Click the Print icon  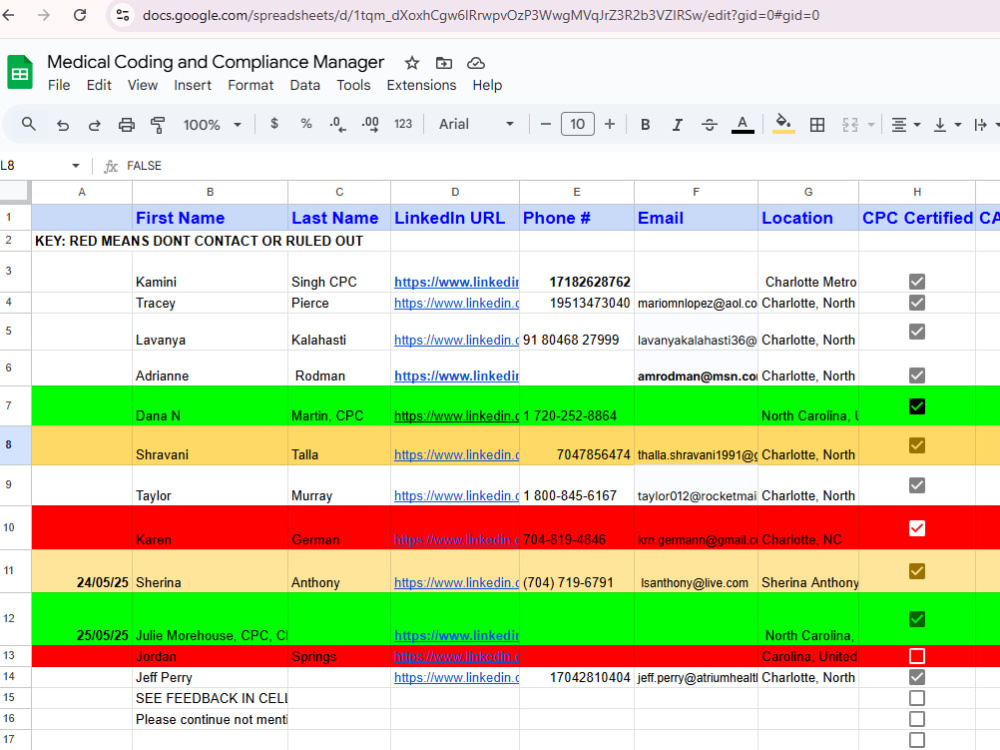(x=126, y=124)
